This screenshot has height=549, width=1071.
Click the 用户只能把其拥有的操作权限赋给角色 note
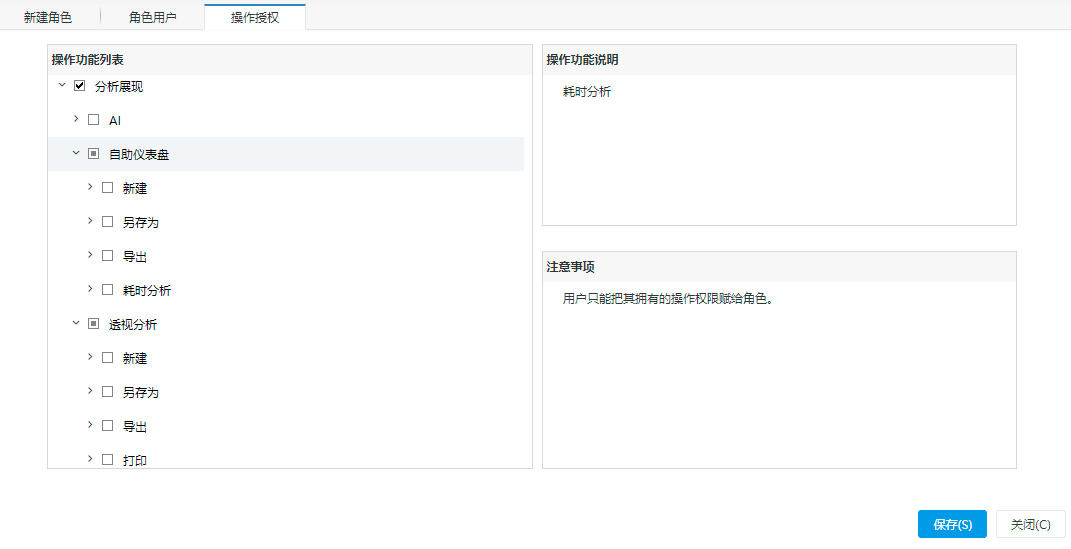point(668,299)
